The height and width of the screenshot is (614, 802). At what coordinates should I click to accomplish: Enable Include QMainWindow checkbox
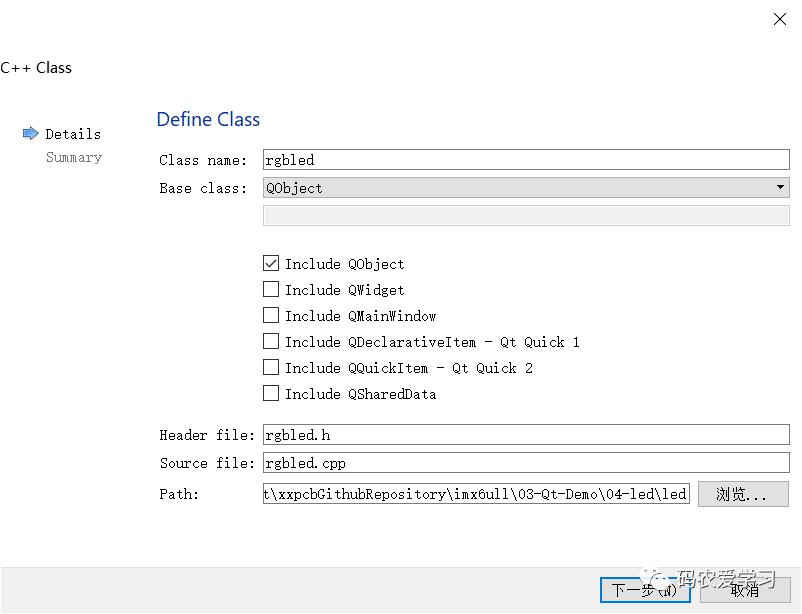(x=271, y=315)
